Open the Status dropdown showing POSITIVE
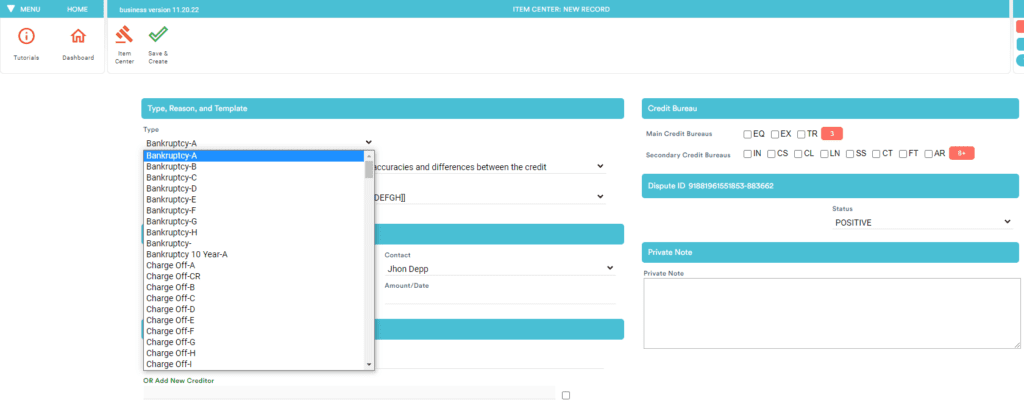The width and height of the screenshot is (1024, 414). click(922, 222)
